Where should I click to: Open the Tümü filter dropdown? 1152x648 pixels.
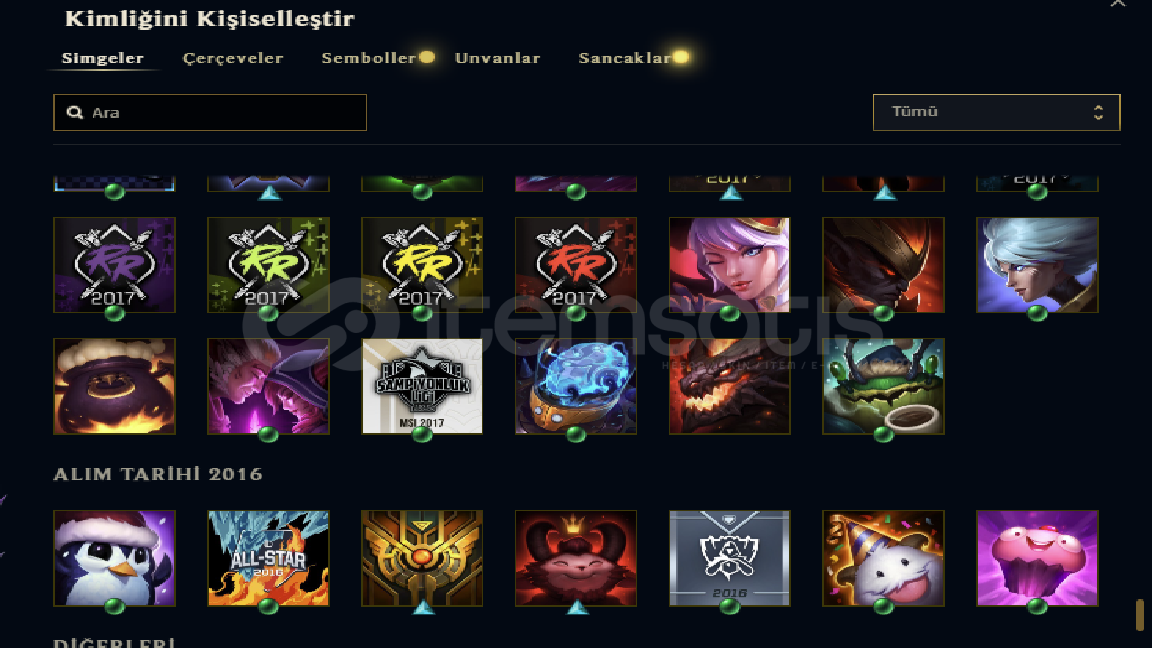[996, 112]
